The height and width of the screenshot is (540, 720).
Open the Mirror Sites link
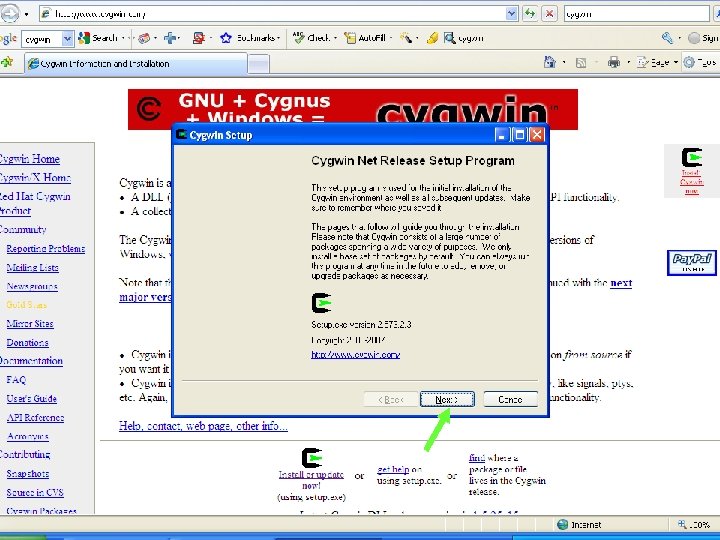coord(30,323)
